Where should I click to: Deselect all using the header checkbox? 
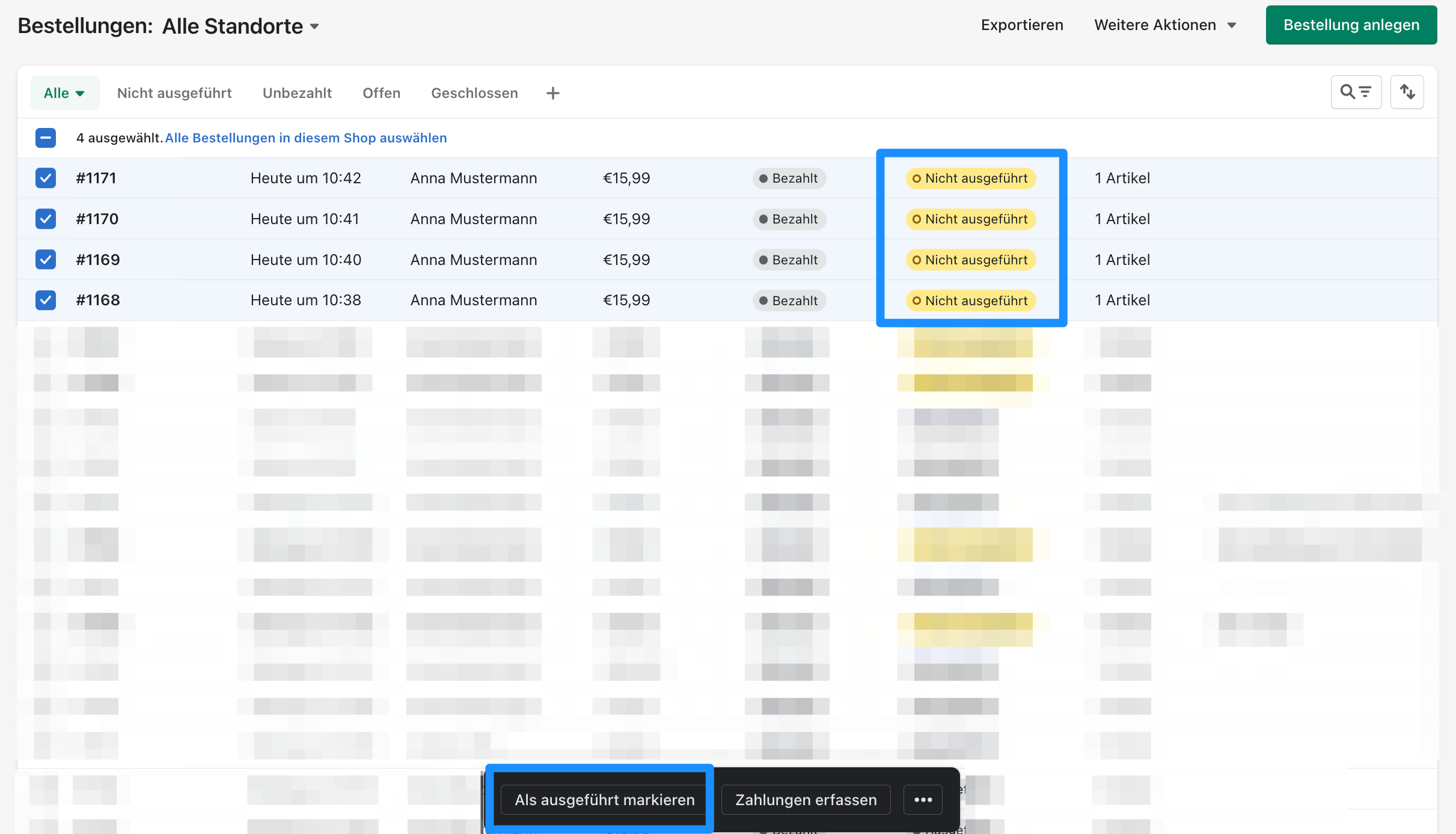pyautogui.click(x=46, y=138)
